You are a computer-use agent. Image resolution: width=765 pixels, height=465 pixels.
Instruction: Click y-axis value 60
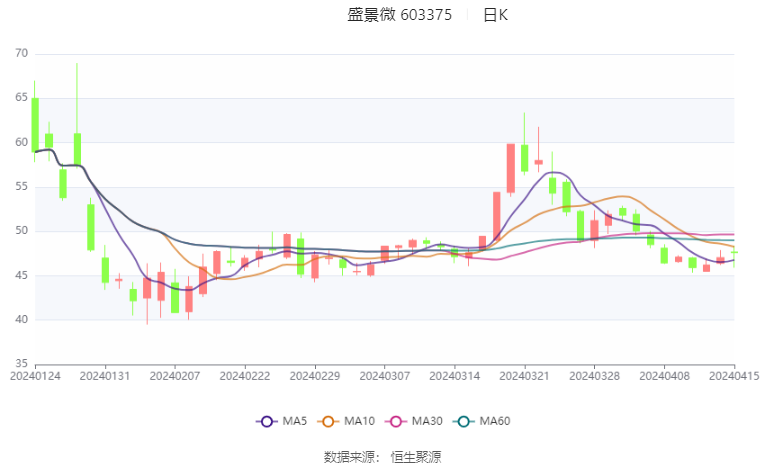click(21, 142)
